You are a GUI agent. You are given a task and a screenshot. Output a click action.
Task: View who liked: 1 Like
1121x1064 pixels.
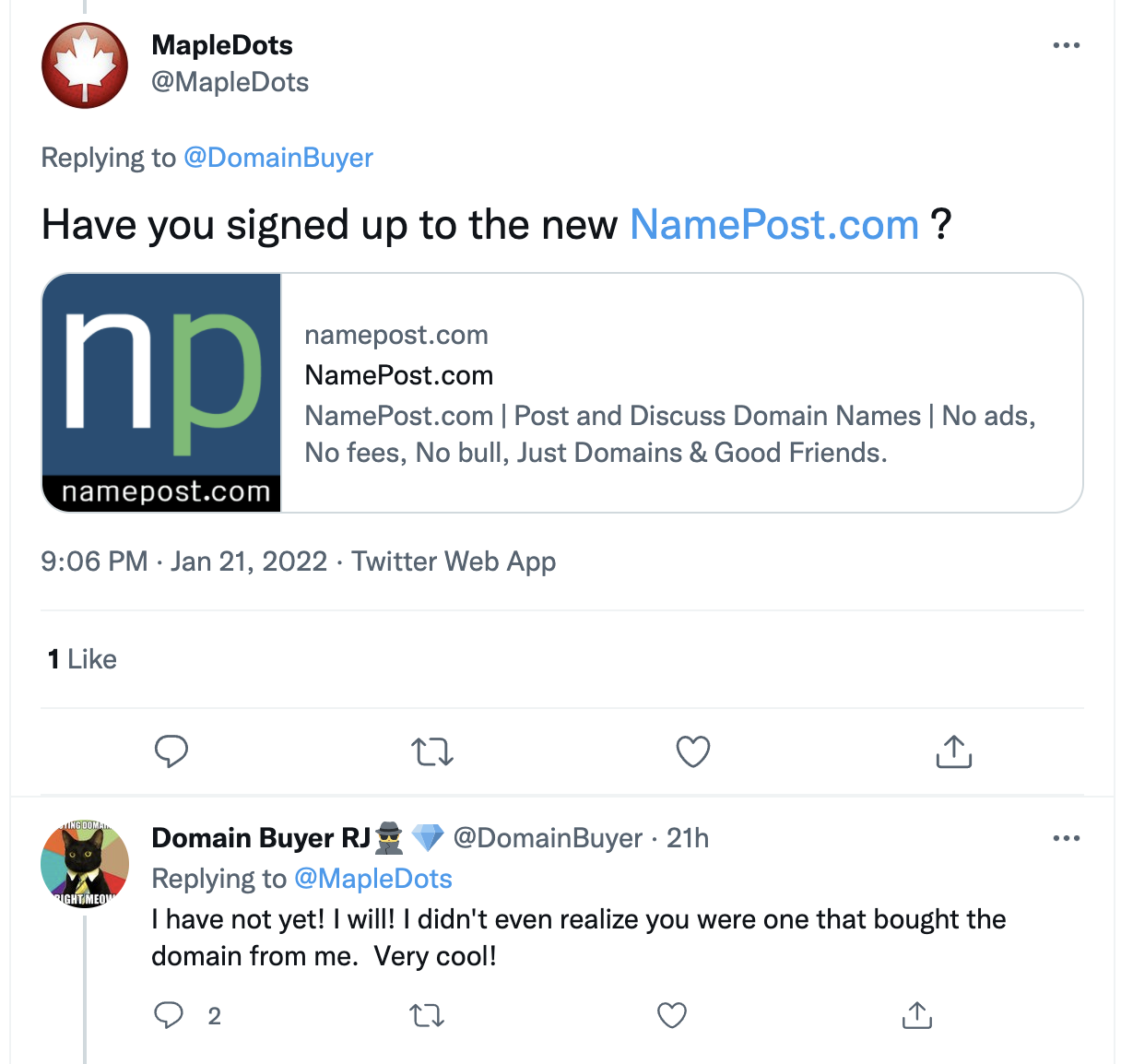point(83,659)
